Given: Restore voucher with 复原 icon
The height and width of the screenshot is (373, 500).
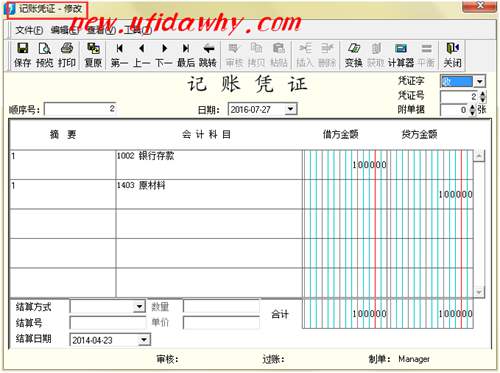Looking at the screenshot, I should tap(93, 55).
